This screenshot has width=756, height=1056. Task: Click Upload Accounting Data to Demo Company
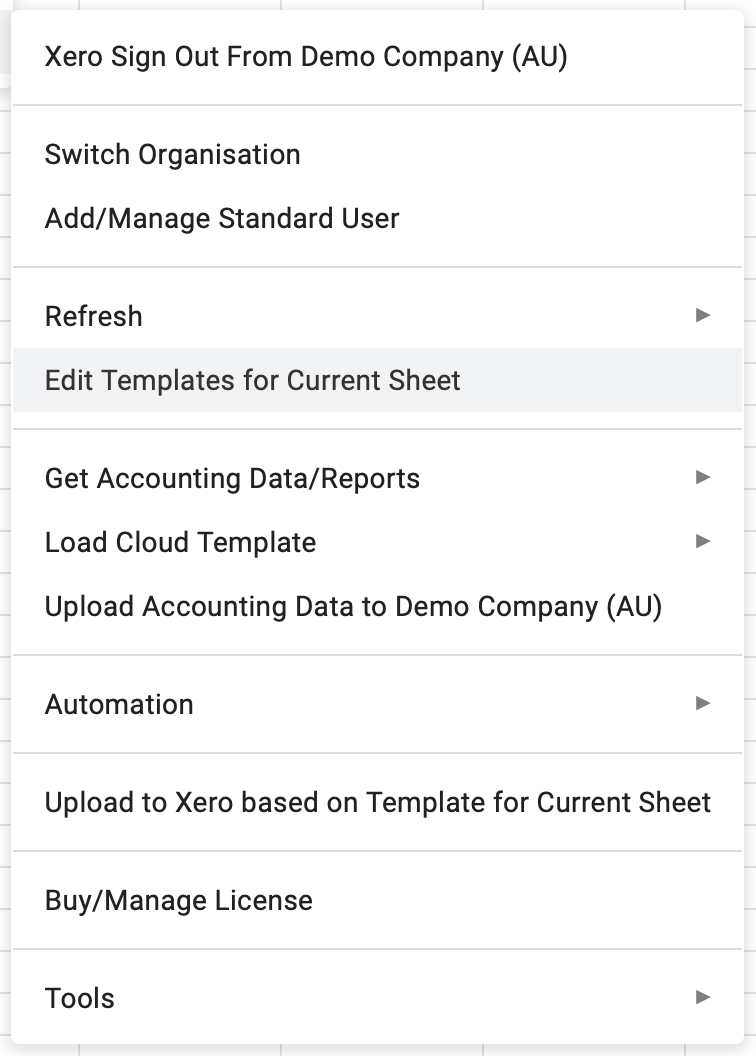(377, 606)
